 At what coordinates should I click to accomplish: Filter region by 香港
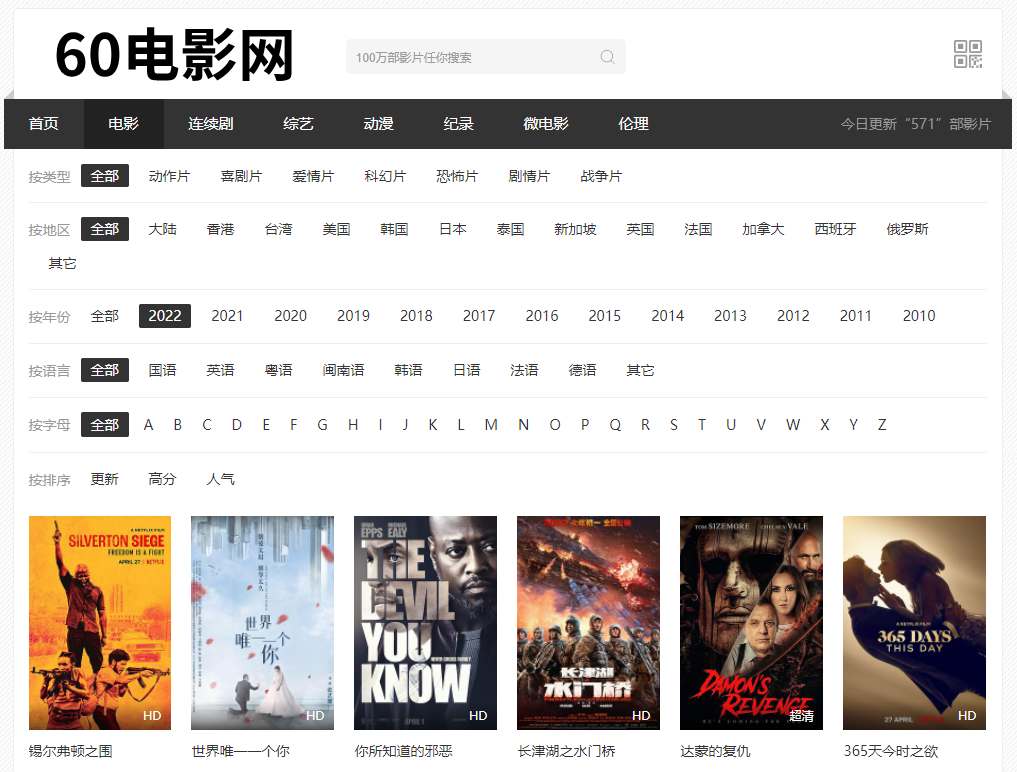tap(221, 229)
